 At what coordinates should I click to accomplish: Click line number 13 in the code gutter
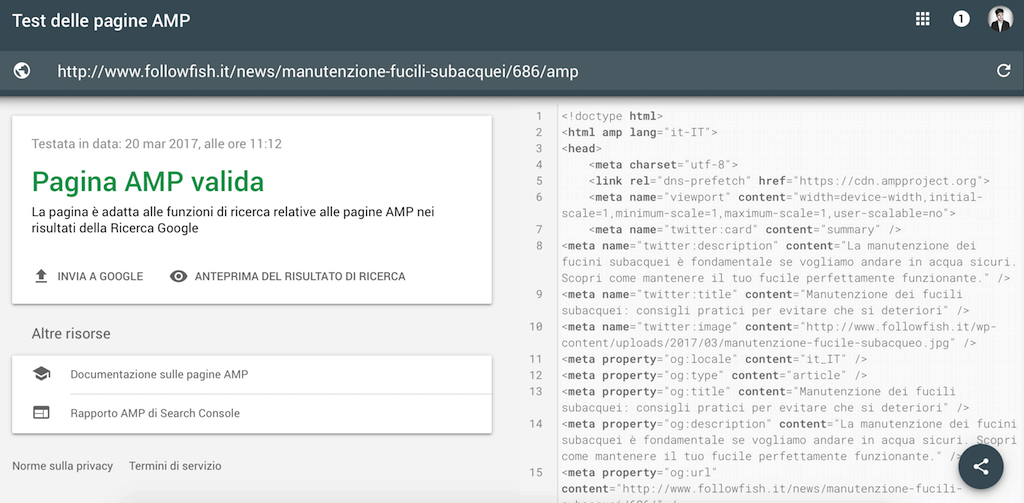tap(536, 391)
